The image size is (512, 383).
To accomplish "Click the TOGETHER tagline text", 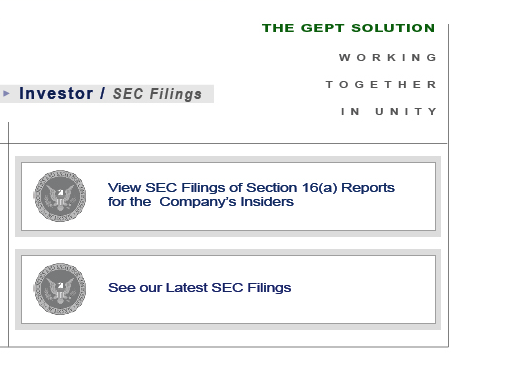I will point(381,84).
